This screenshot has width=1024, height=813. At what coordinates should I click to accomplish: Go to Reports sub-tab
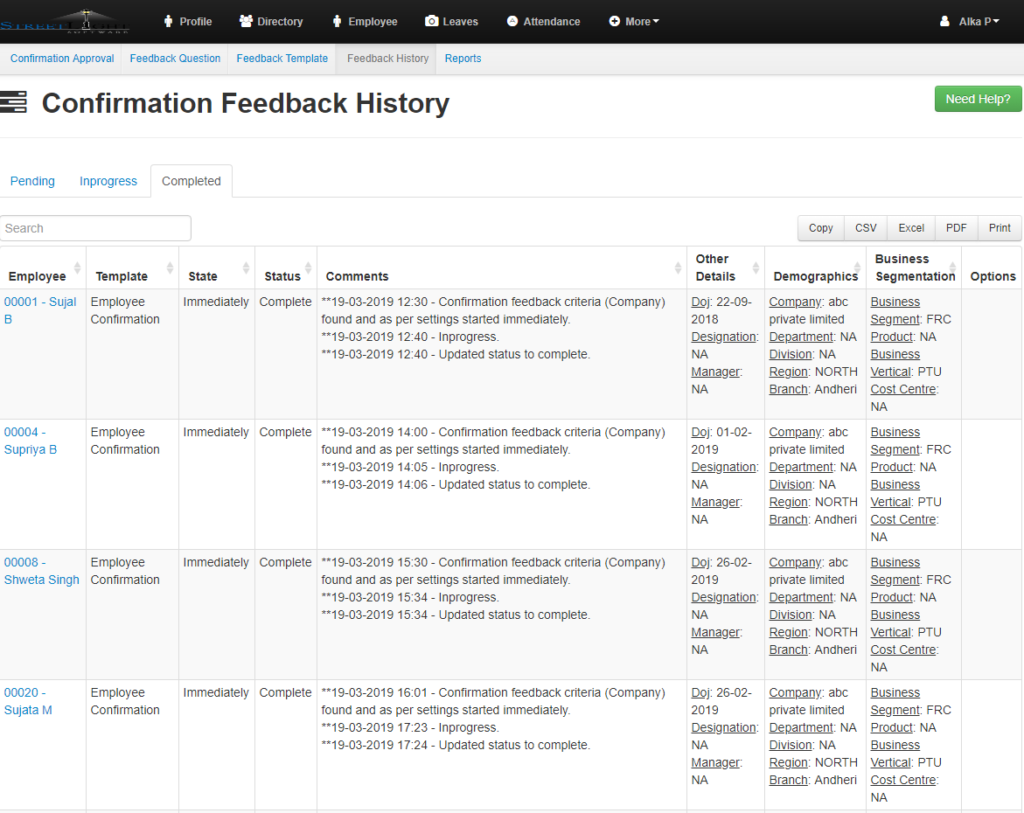463,58
